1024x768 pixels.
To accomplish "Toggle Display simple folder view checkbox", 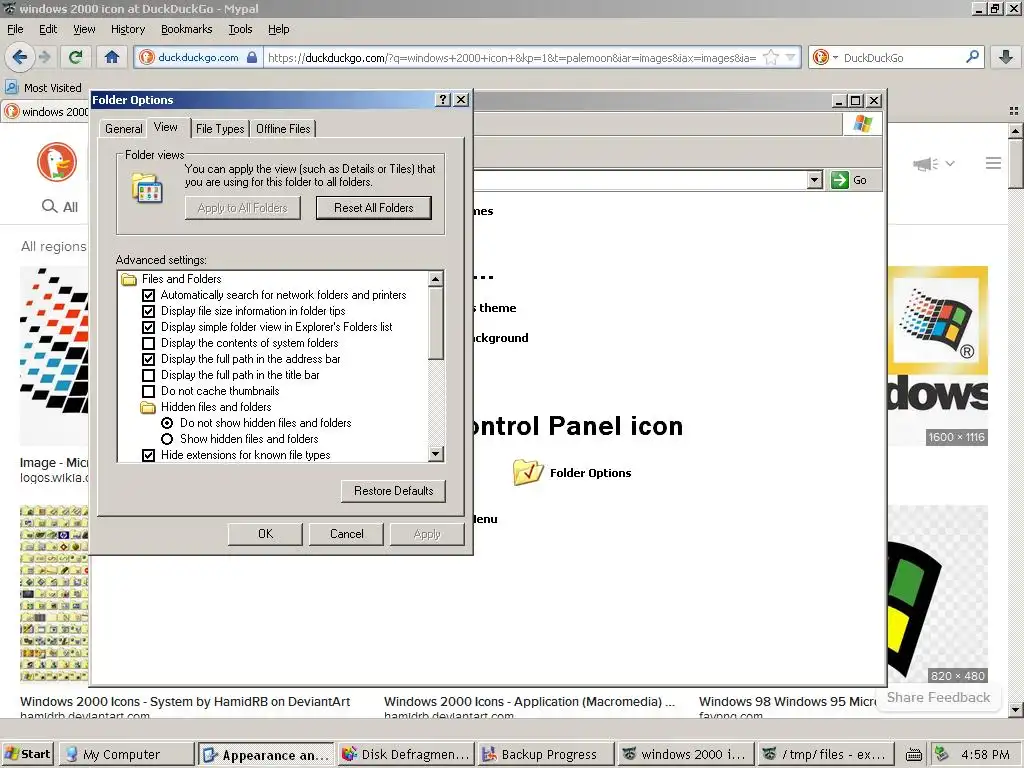I will coord(148,327).
